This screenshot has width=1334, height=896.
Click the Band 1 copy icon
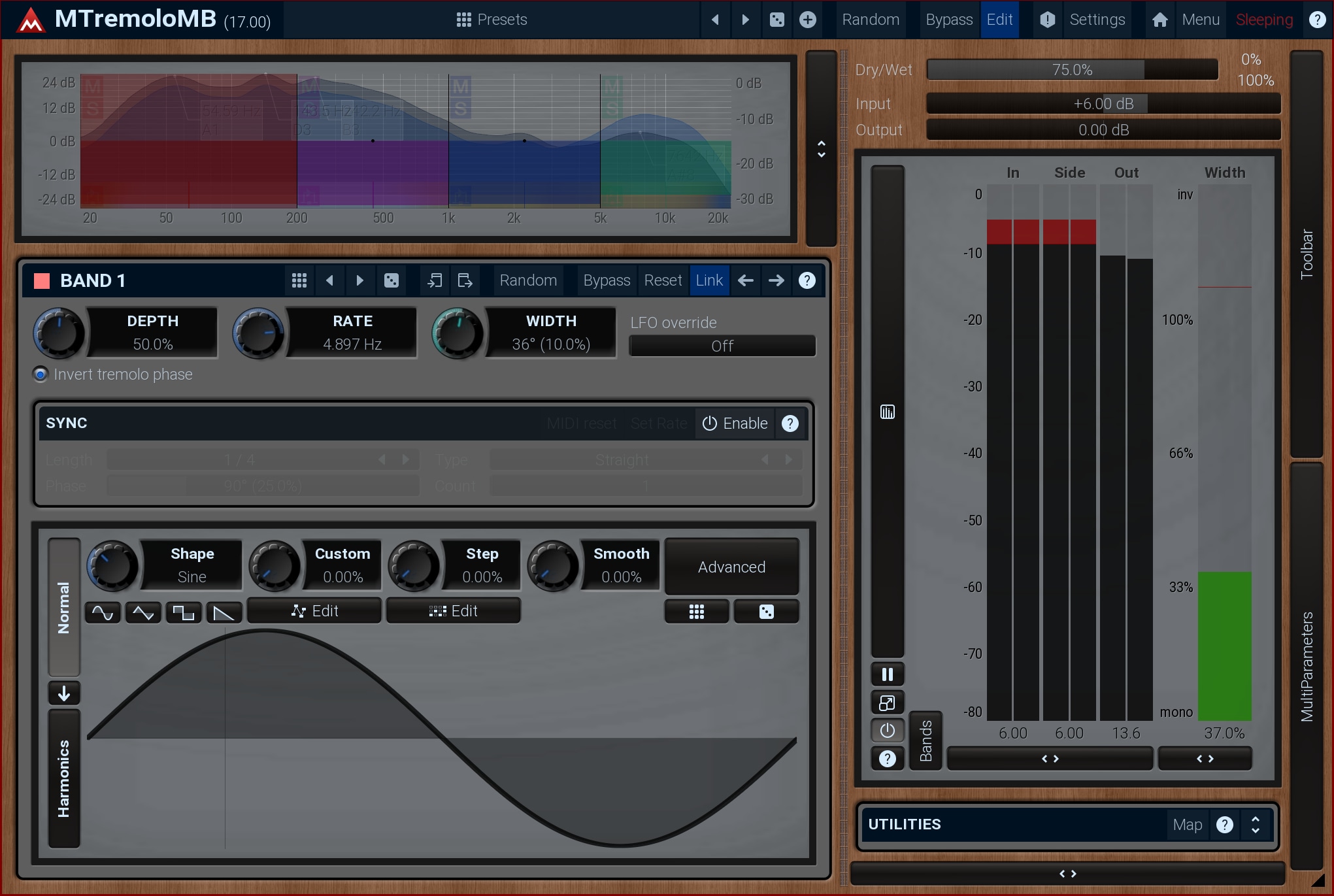435,280
